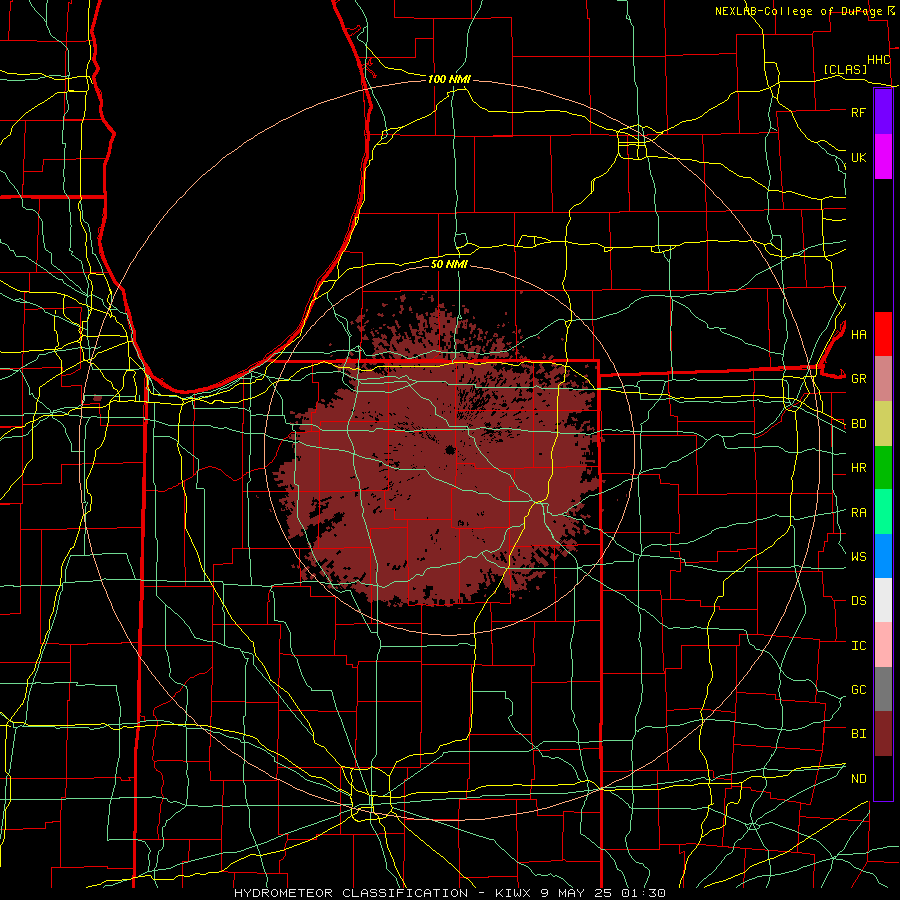Image resolution: width=900 pixels, height=900 pixels.
Task: Click the IC legend label
Action: point(858,646)
